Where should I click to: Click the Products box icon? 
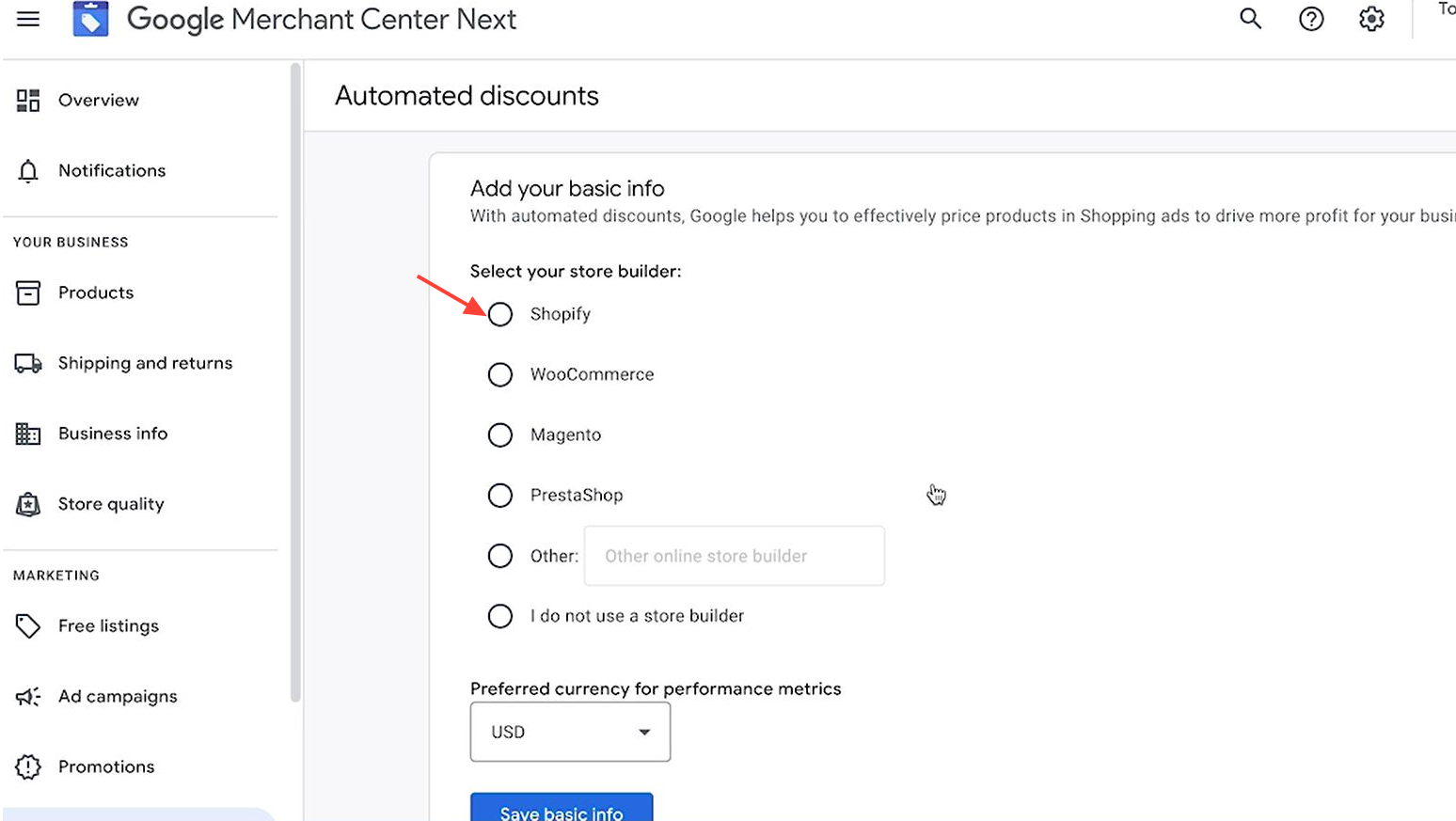[x=28, y=293]
